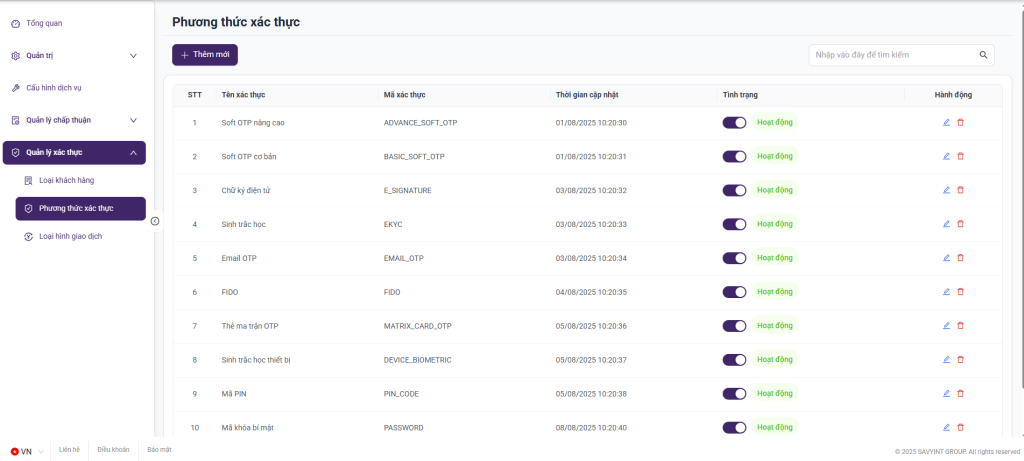This screenshot has width=1024, height=461.
Task: Click the edit icon for FIDO row
Action: point(946,292)
